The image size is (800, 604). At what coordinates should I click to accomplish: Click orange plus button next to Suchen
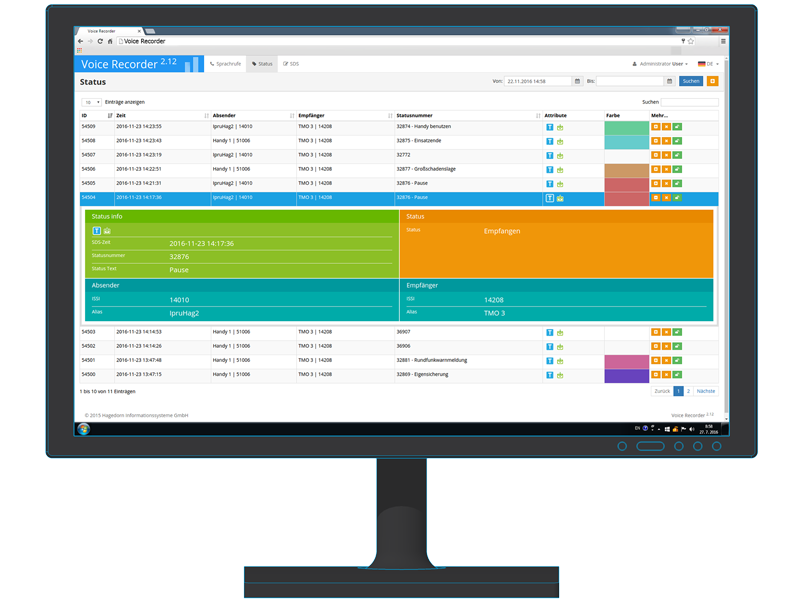(712, 81)
